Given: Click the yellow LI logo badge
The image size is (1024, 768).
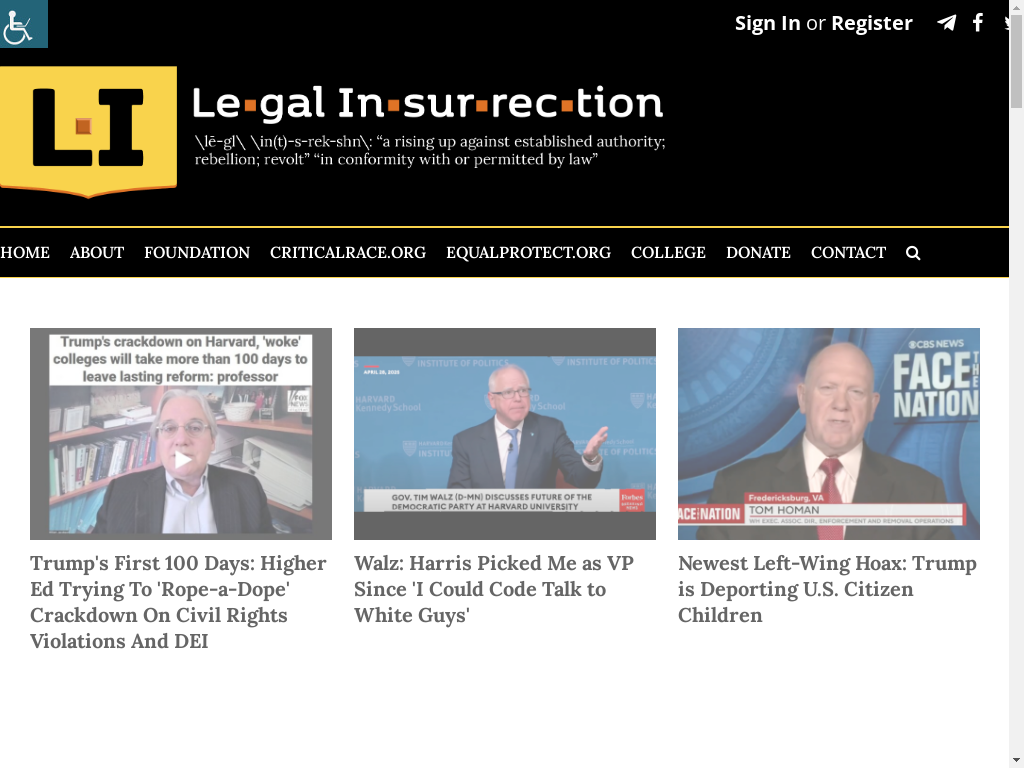Looking at the screenshot, I should [88, 129].
